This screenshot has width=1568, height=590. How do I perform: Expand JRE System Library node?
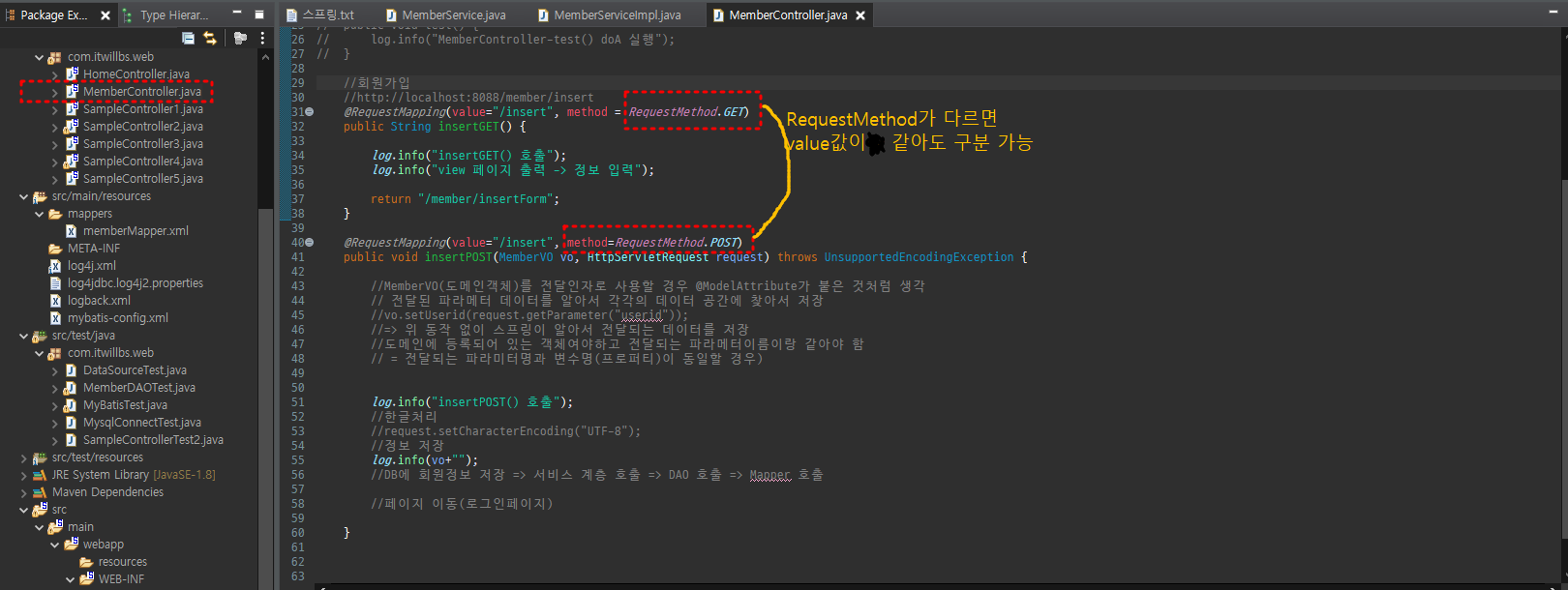pos(24,475)
